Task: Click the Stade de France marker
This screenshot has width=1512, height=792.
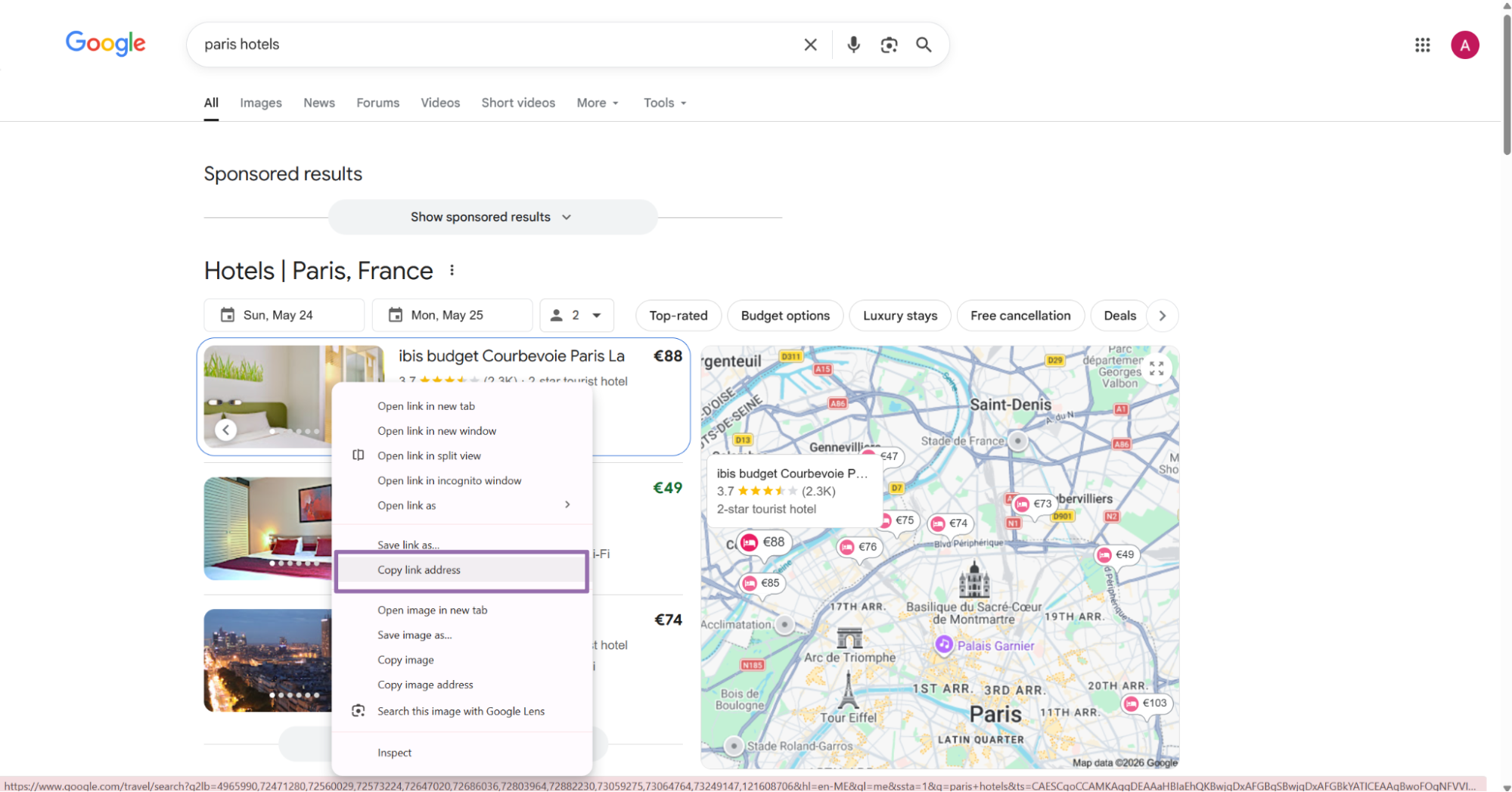Action: [x=1018, y=440]
